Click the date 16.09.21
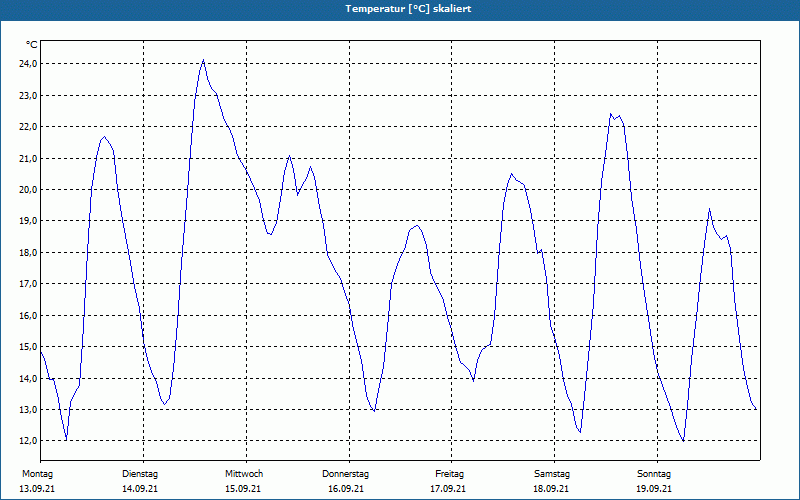This screenshot has width=800, height=500. pyautogui.click(x=346, y=489)
